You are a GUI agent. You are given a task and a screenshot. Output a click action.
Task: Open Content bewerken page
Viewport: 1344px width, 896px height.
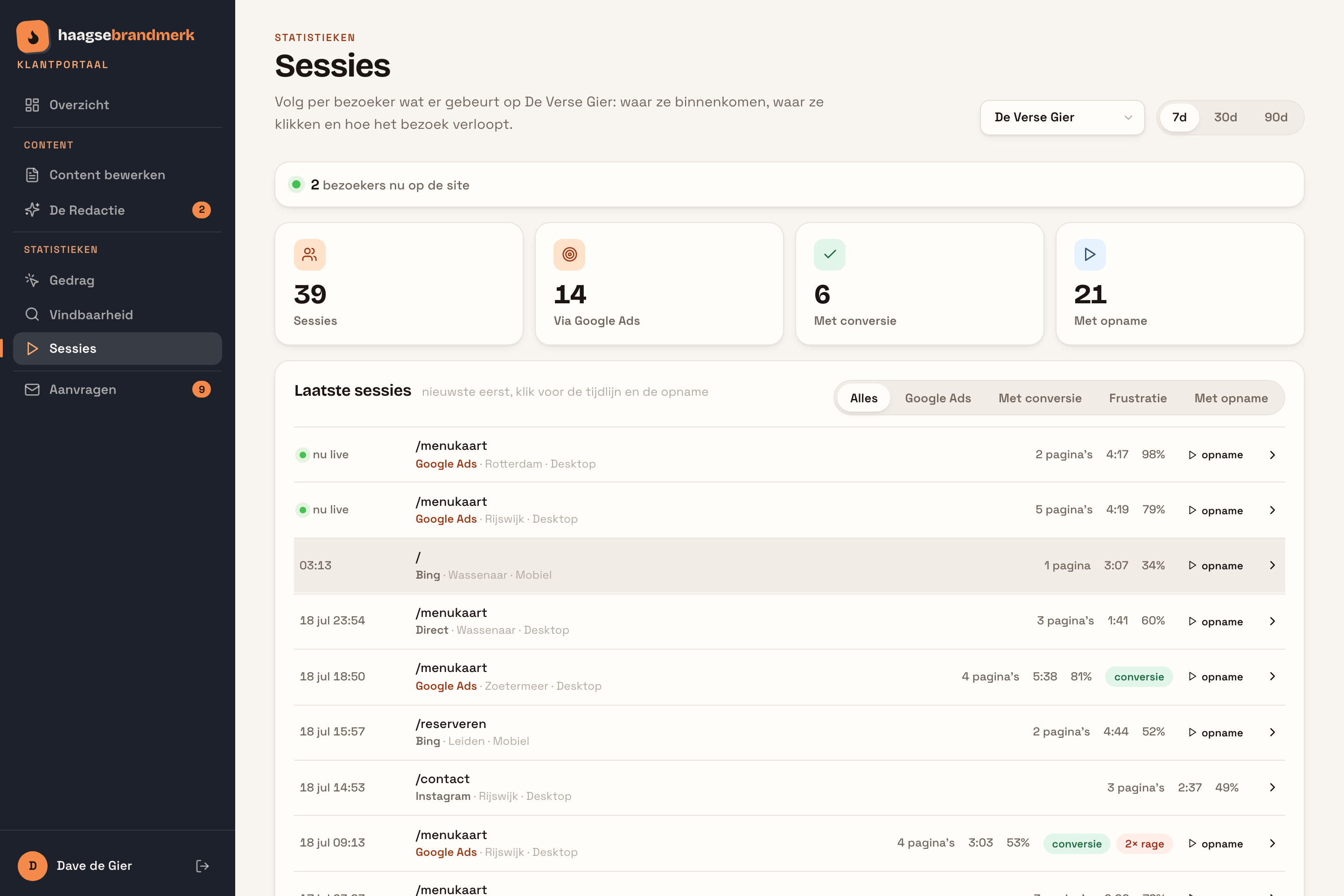click(x=117, y=175)
